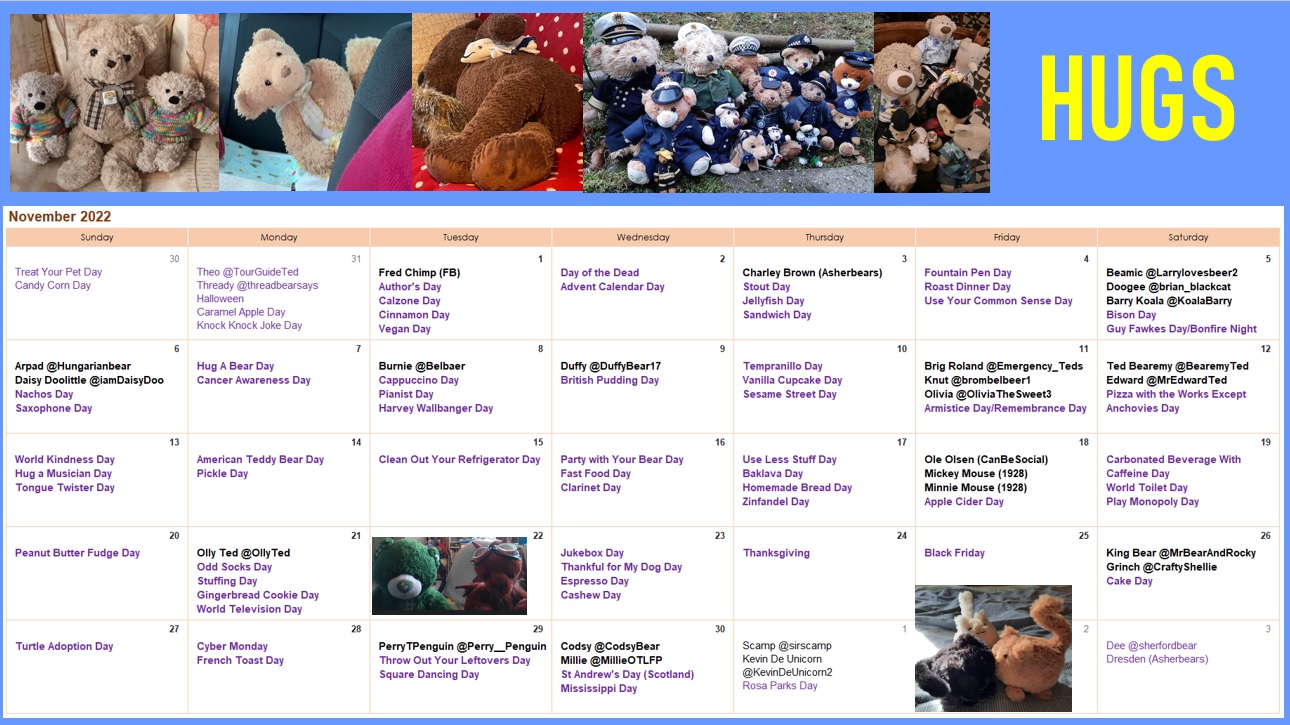This screenshot has width=1290, height=725.
Task: Click Party with Your Bear Day
Action: click(622, 460)
